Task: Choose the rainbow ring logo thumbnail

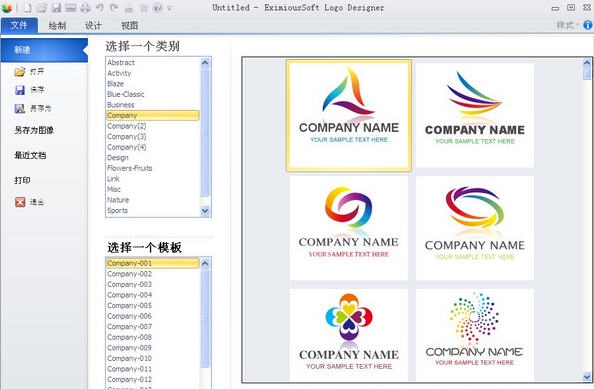Action: tap(349, 228)
